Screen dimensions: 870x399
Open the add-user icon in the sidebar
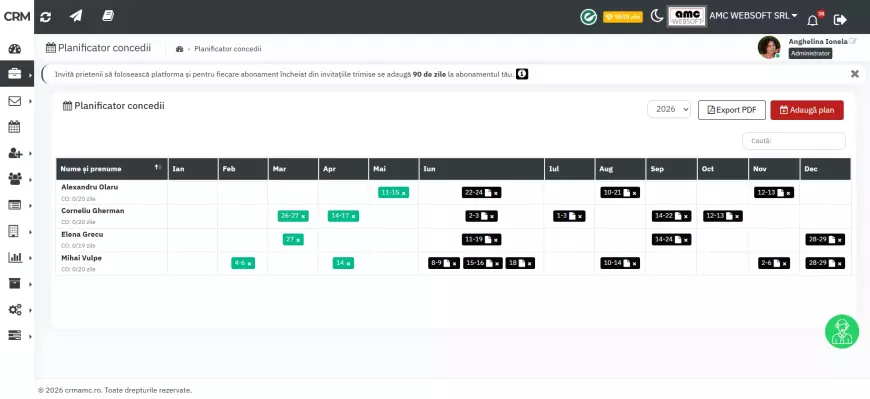click(x=14, y=153)
